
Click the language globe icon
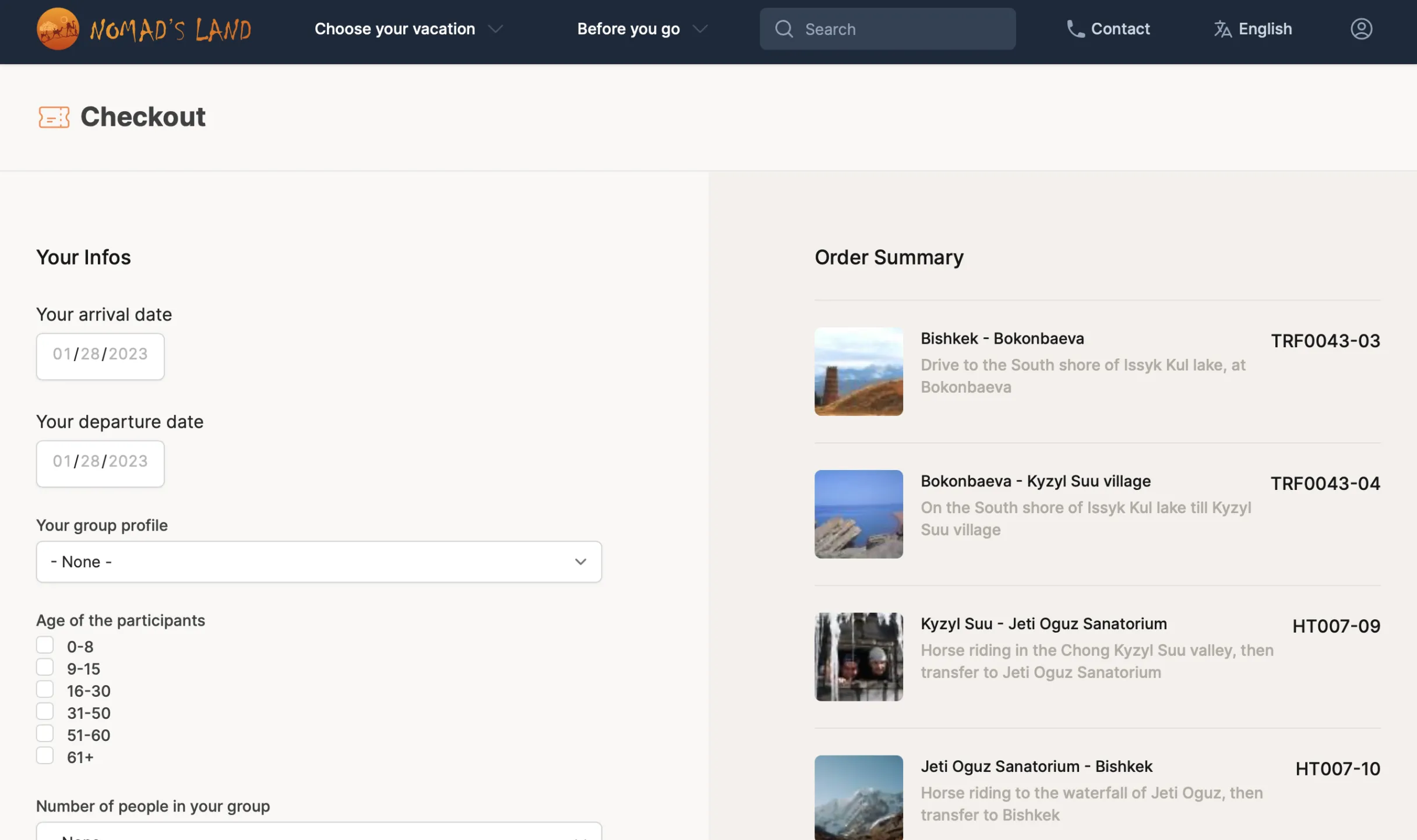tap(1222, 28)
